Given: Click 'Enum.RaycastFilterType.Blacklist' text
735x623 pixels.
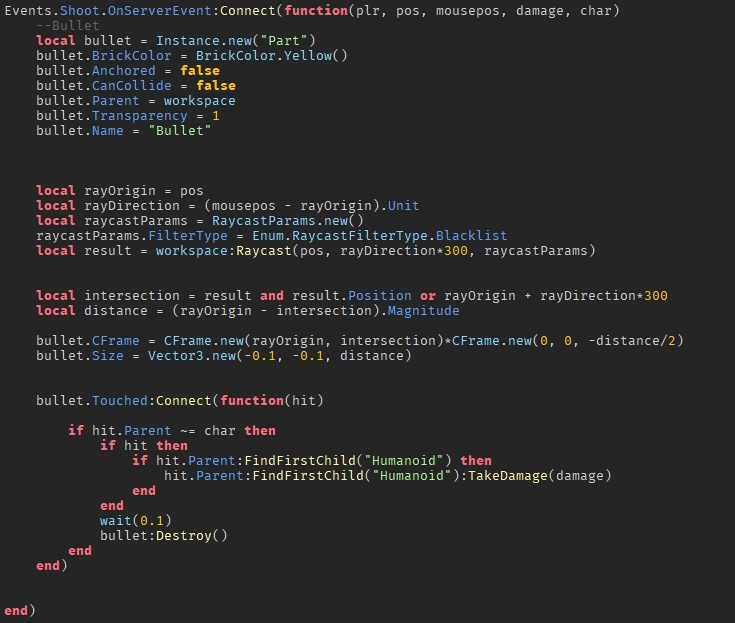Looking at the screenshot, I should (x=380, y=236).
